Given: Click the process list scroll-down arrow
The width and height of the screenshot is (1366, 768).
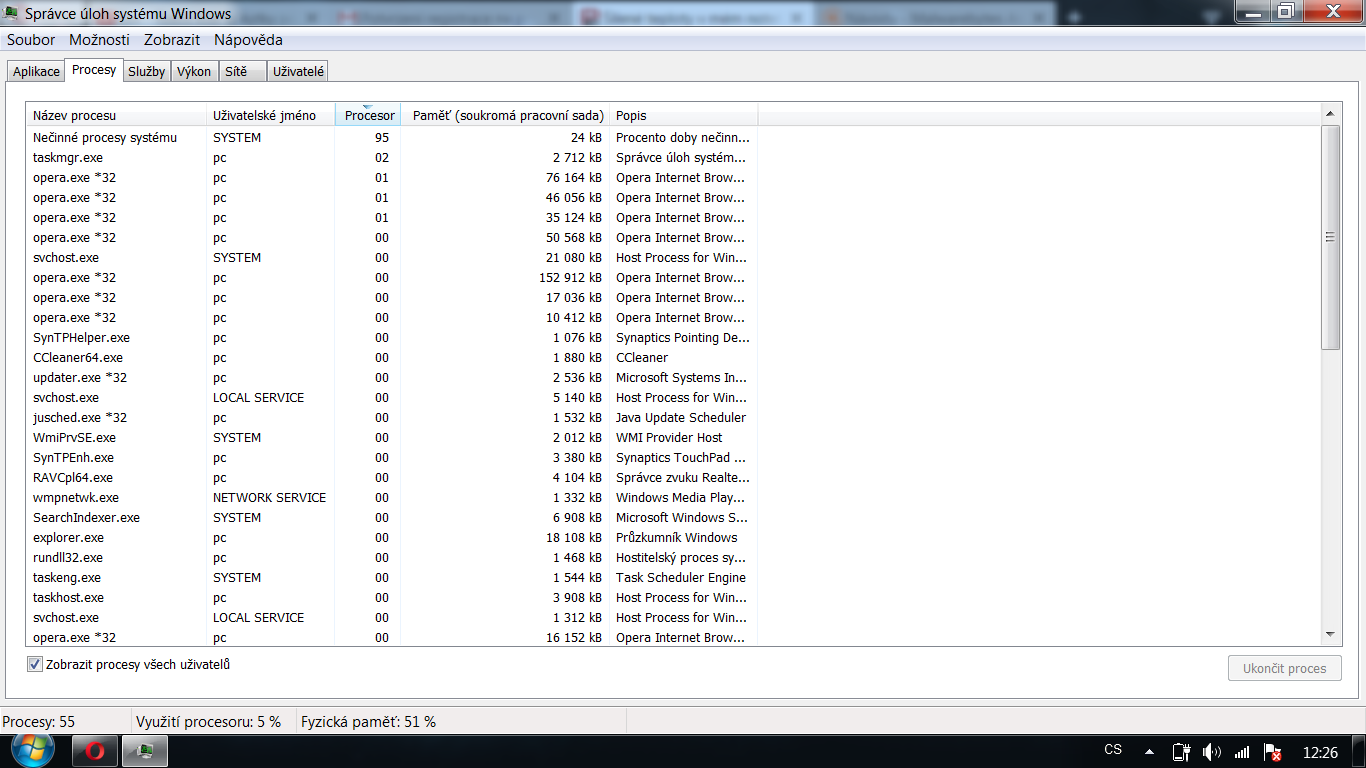Looking at the screenshot, I should pyautogui.click(x=1330, y=635).
